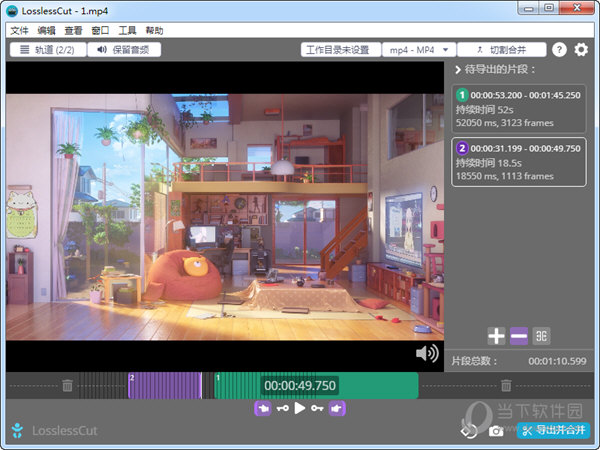Open the 帮助 menu
Image resolution: width=600 pixels, height=450 pixels.
tap(155, 31)
